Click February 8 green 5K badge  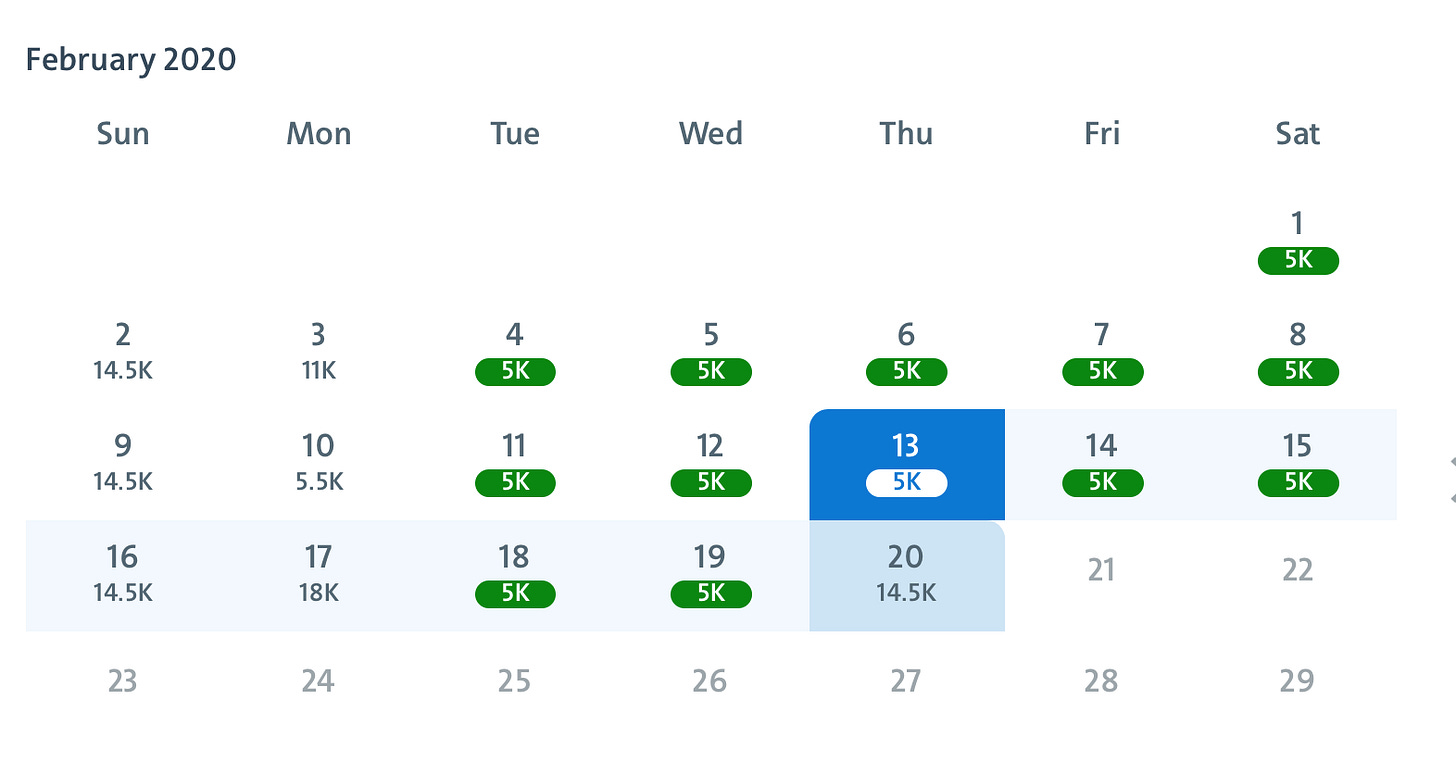click(1297, 371)
